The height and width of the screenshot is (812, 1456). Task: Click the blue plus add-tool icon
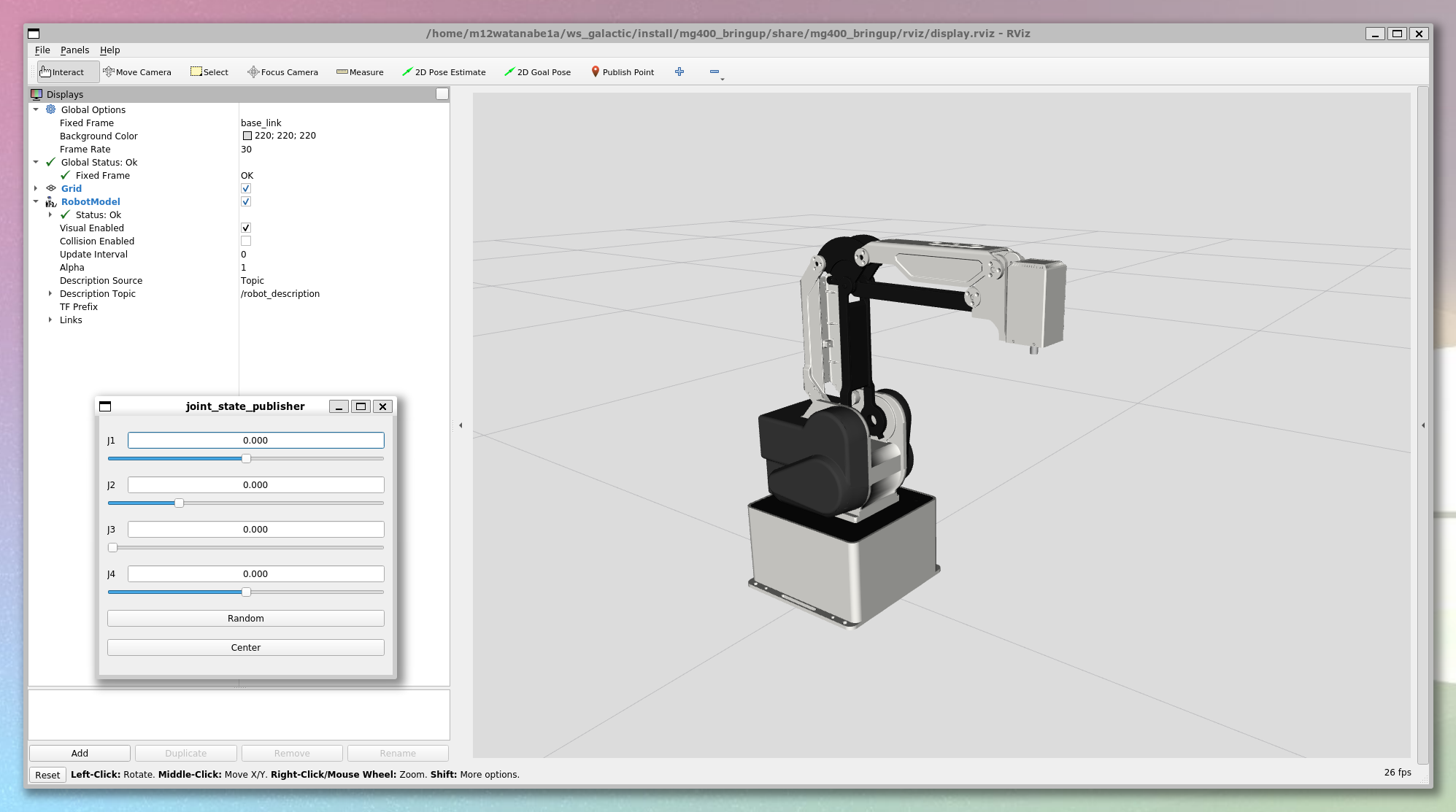point(679,71)
